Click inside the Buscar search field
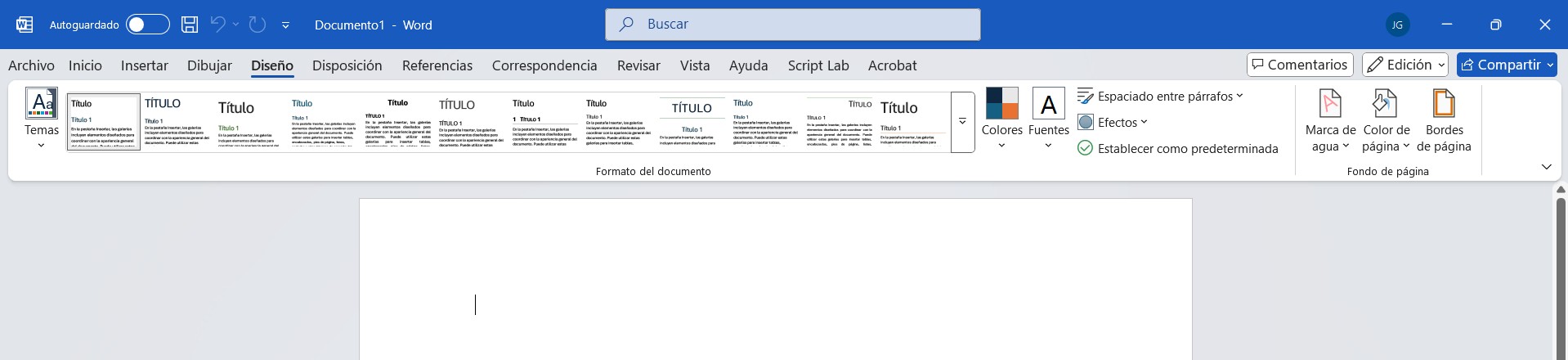The height and width of the screenshot is (360, 1568). [792, 25]
